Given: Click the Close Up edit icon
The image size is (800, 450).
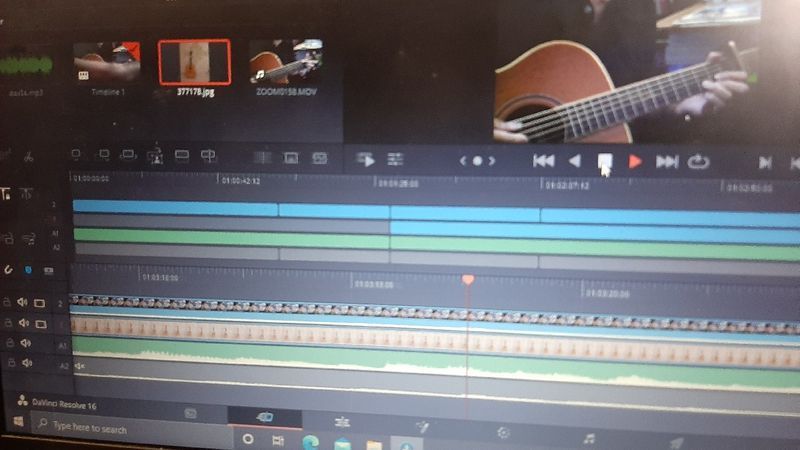Looking at the screenshot, I should point(155,156).
